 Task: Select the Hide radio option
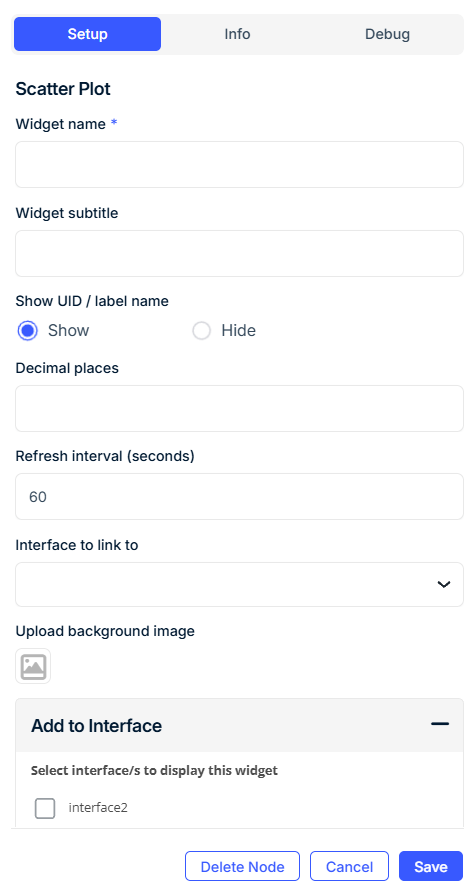click(201, 331)
